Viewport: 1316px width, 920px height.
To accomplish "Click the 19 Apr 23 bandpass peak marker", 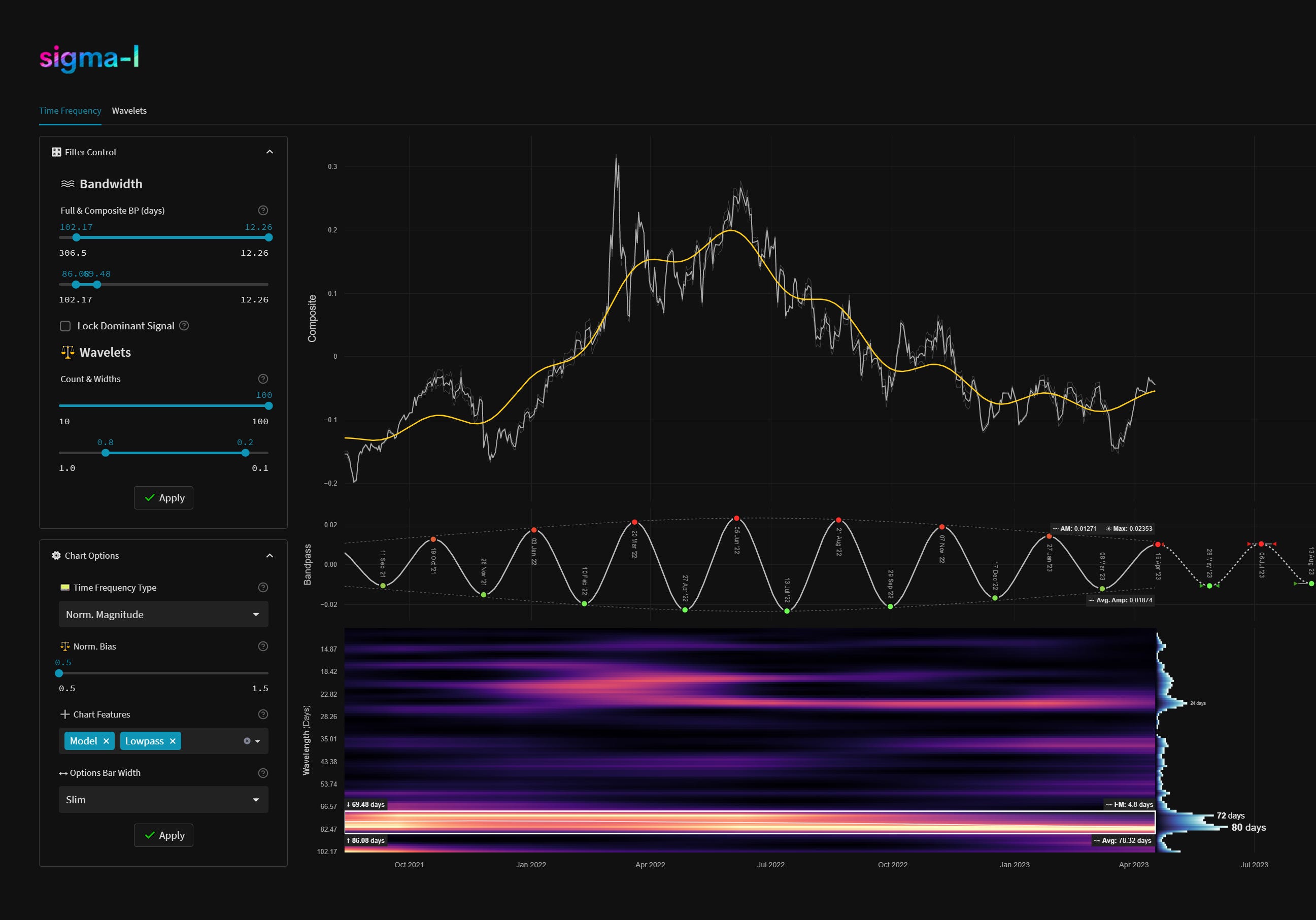I will click(x=1158, y=544).
